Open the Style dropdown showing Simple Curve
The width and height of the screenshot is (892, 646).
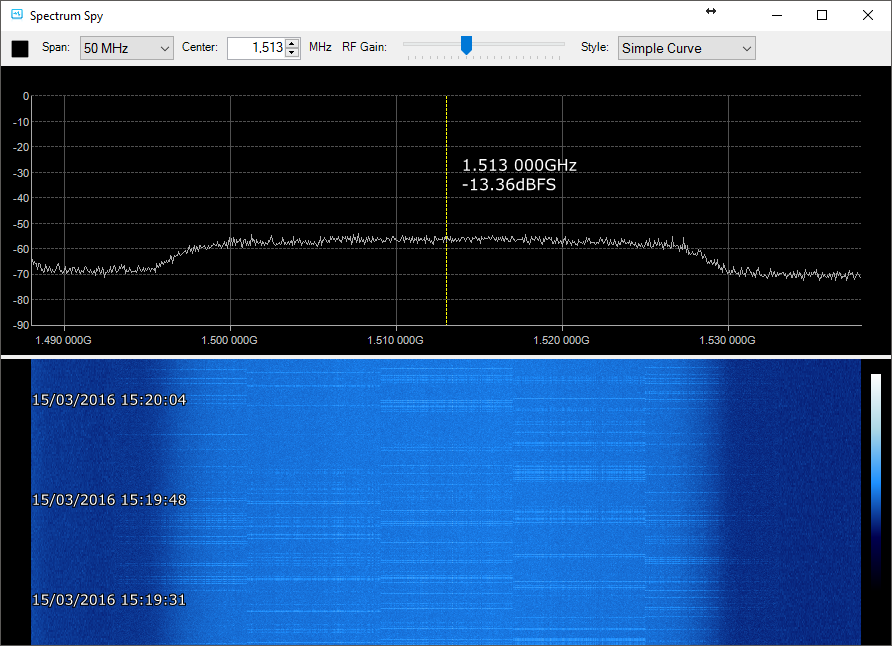click(687, 48)
